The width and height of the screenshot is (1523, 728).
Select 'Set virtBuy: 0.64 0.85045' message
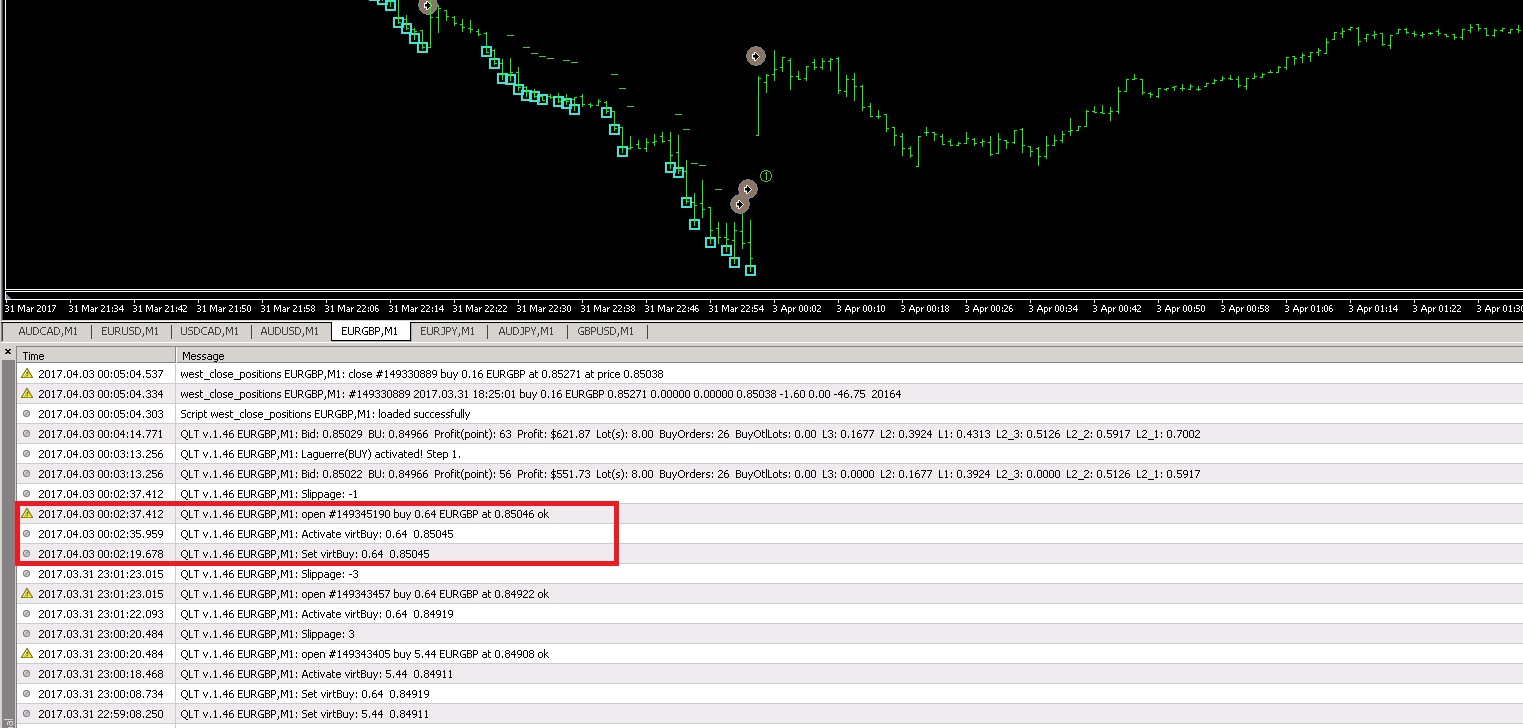coord(305,554)
